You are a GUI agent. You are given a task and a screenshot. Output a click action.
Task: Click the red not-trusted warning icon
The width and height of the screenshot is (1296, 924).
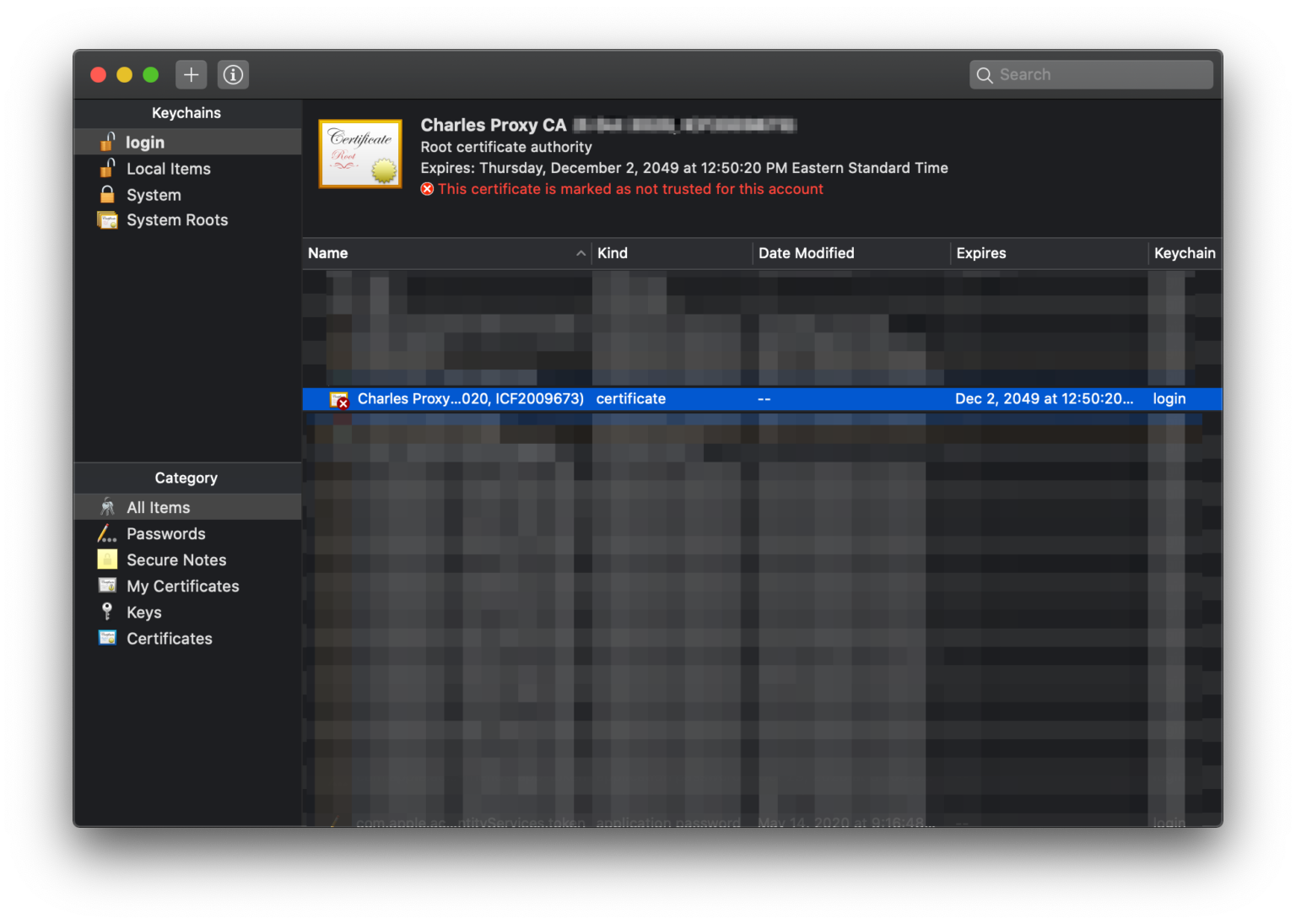[427, 189]
